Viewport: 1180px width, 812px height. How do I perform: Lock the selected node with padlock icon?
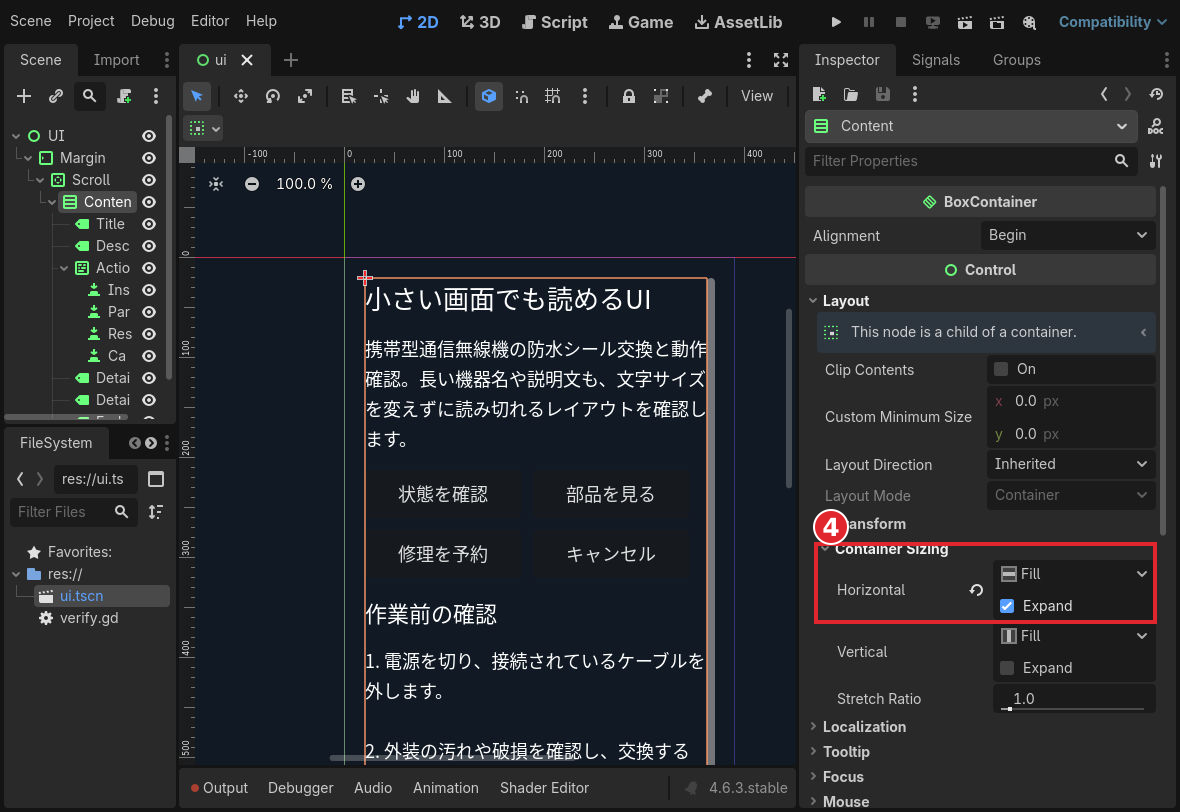click(x=628, y=96)
